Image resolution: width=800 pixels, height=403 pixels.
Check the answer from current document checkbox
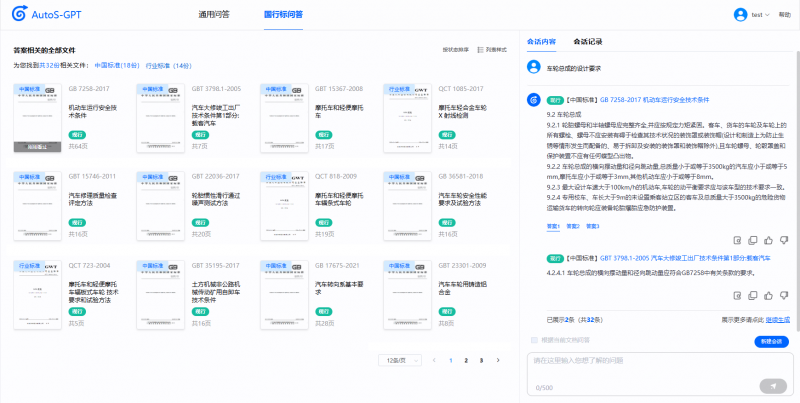click(534, 340)
